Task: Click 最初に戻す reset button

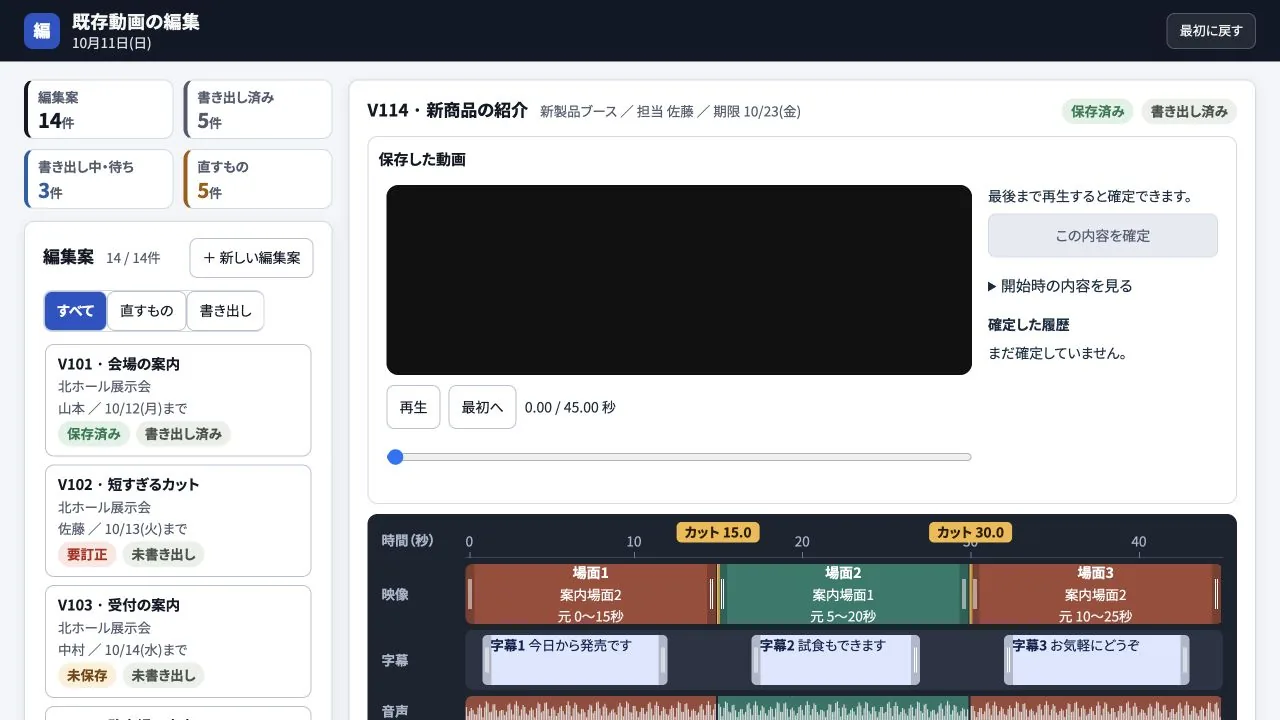Action: tap(1210, 31)
